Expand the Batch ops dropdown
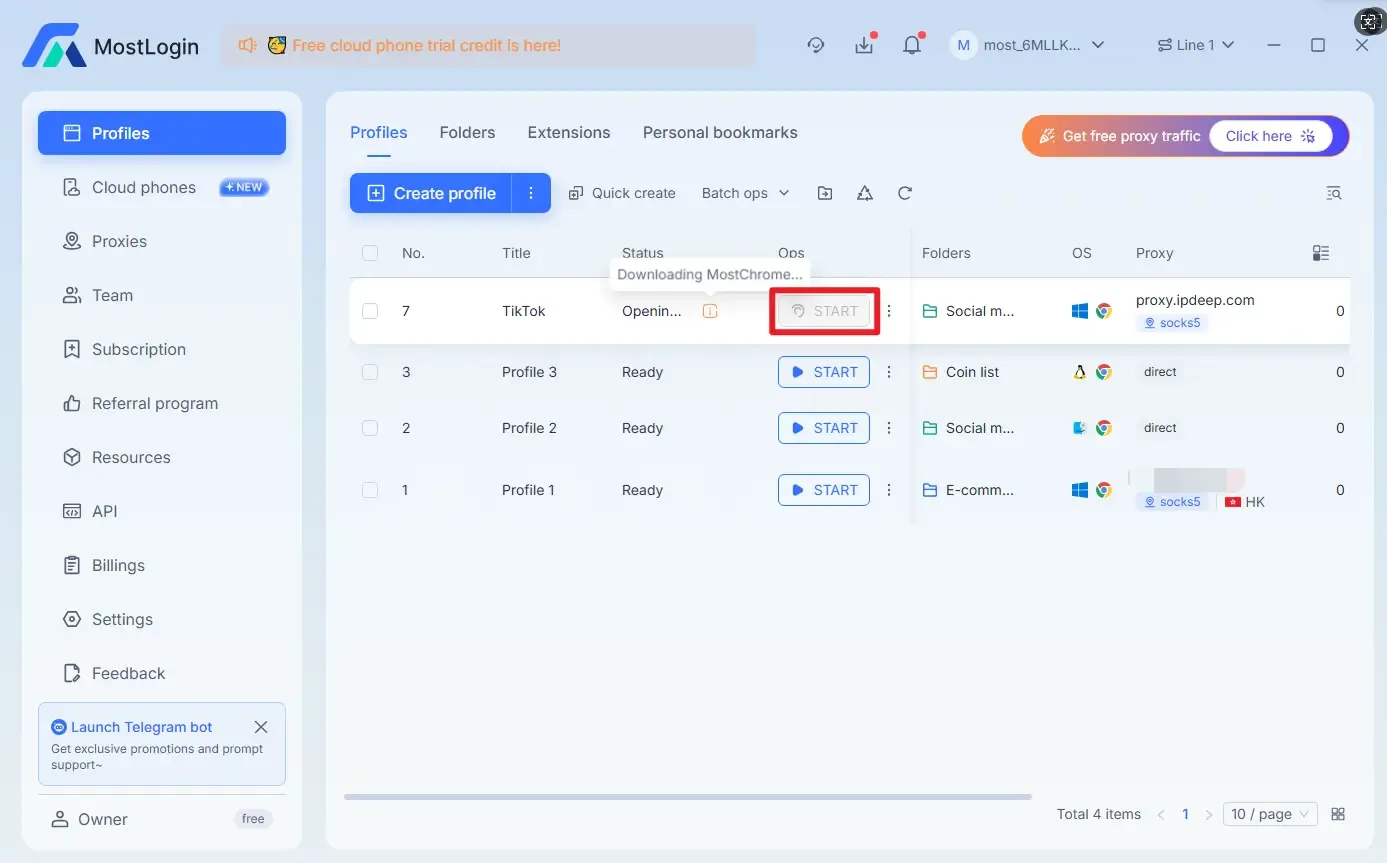Screen dimensions: 1387x863 click(745, 192)
